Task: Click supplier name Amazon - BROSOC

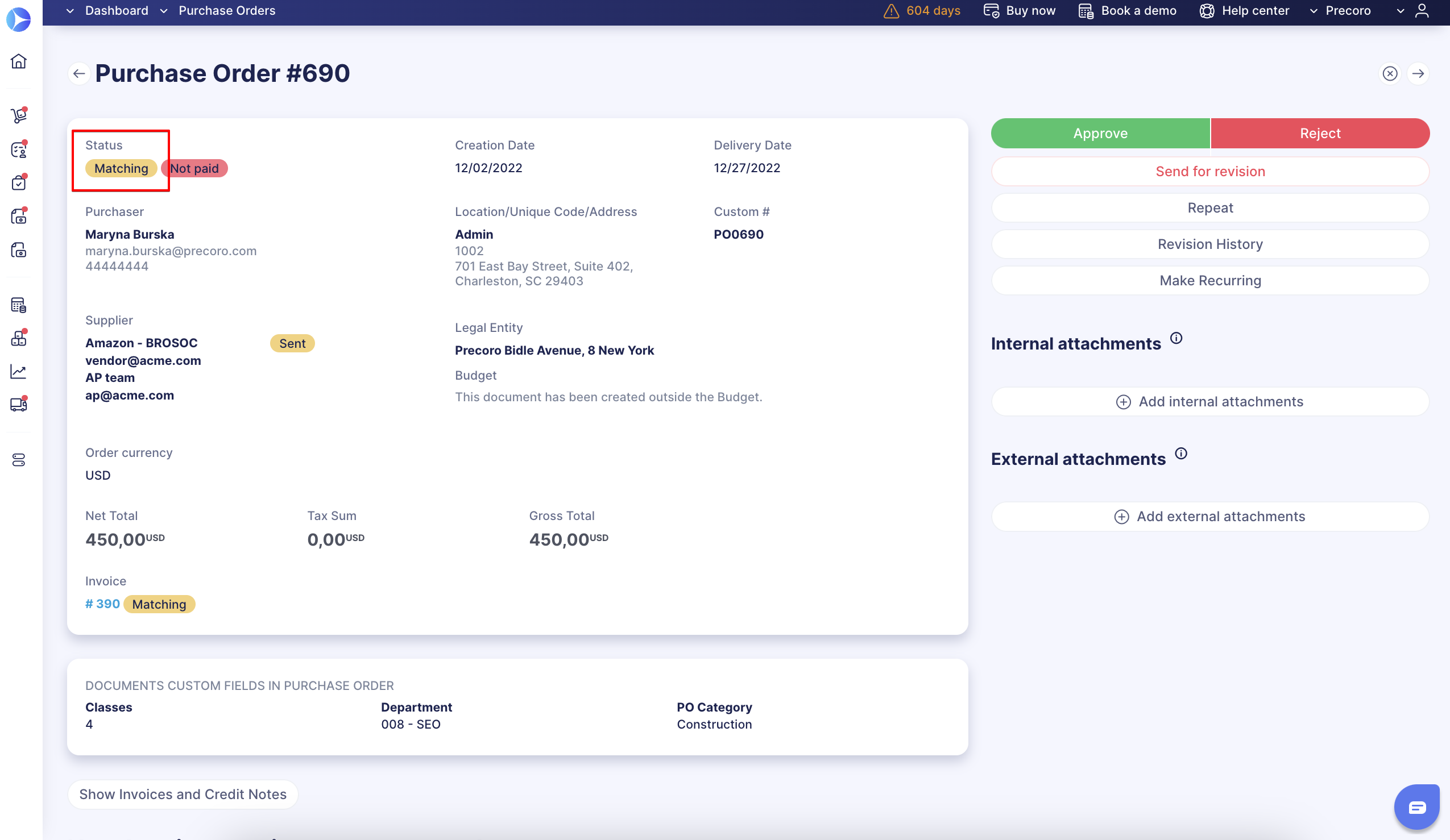Action: 142,343
